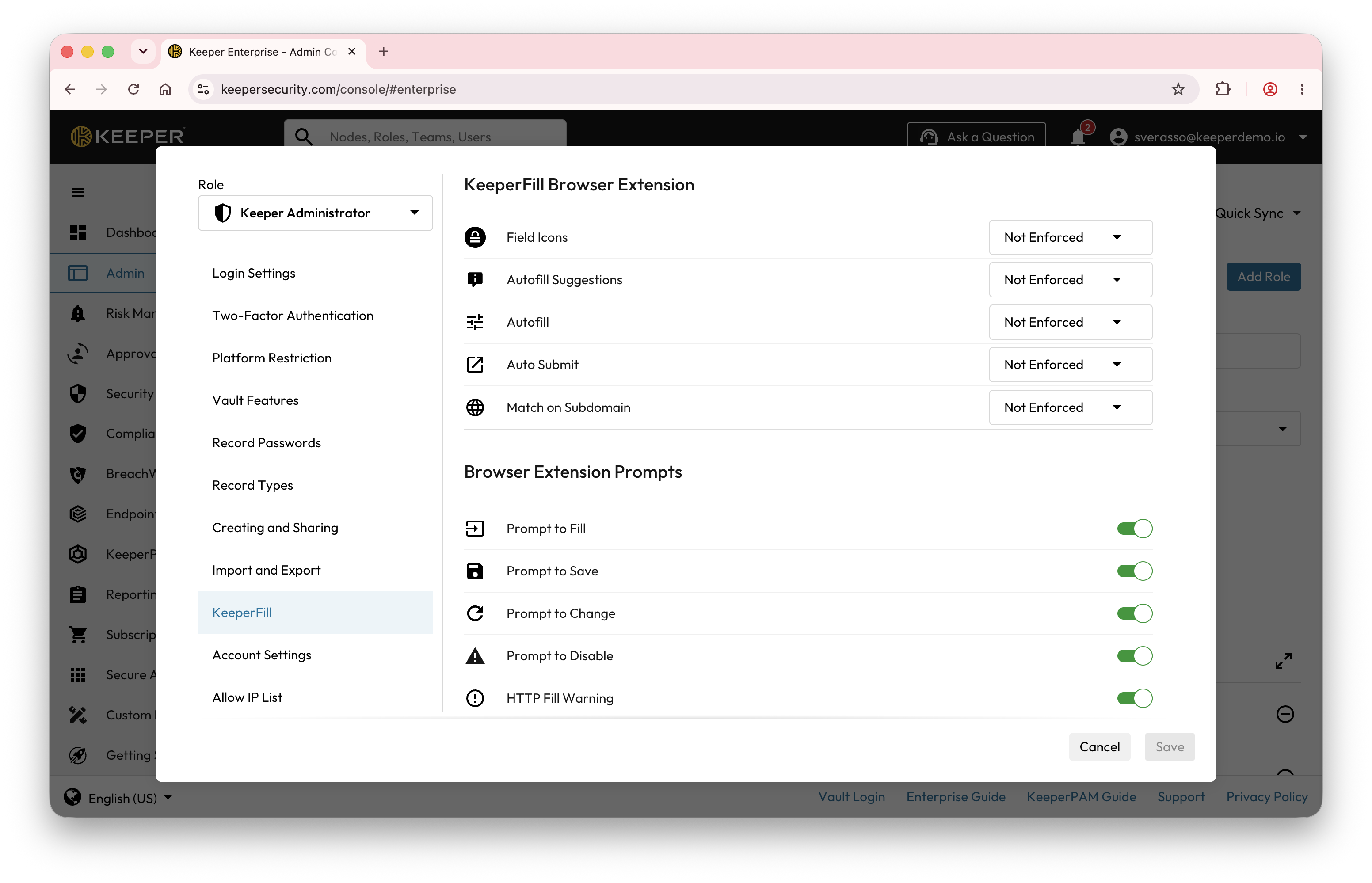1372x883 pixels.
Task: Open the Two-Factor Authentication section
Action: (293, 316)
